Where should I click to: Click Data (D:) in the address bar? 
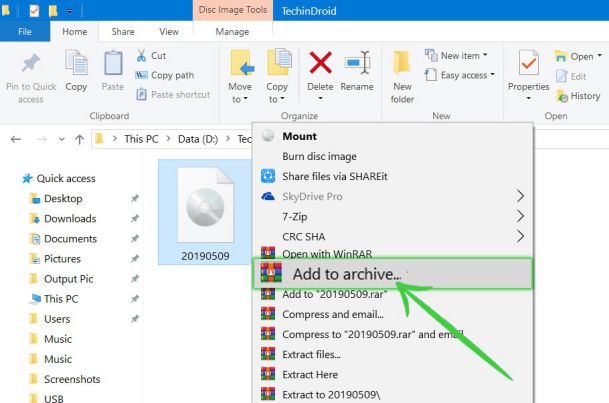pyautogui.click(x=198, y=139)
